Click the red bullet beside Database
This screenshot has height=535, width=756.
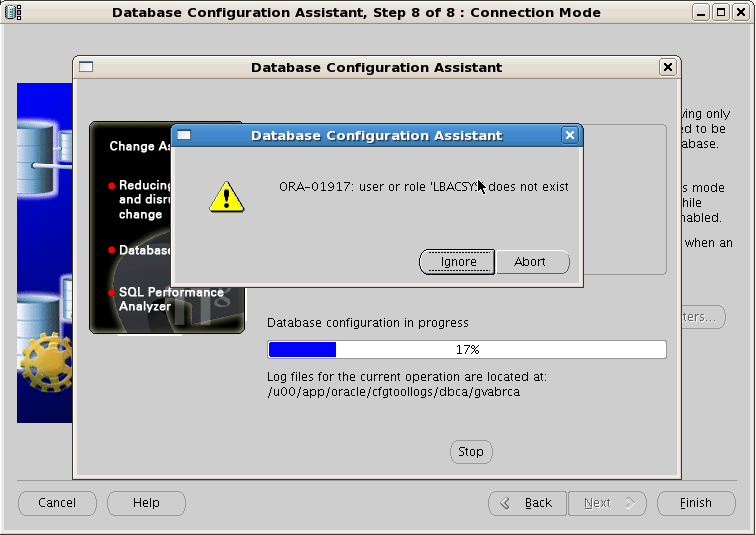(x=111, y=250)
